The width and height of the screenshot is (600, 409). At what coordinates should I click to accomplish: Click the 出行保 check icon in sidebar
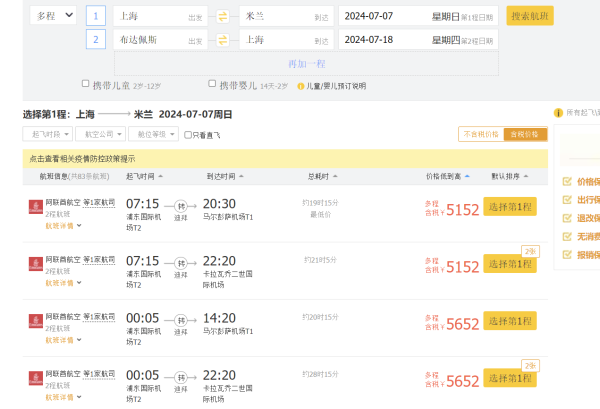(x=567, y=200)
